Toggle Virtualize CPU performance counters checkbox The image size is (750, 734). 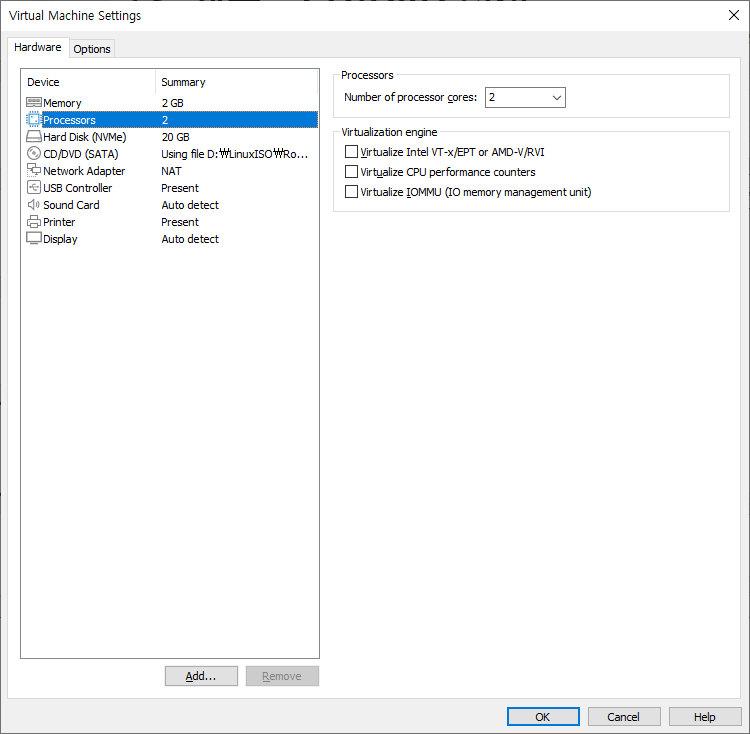(351, 172)
